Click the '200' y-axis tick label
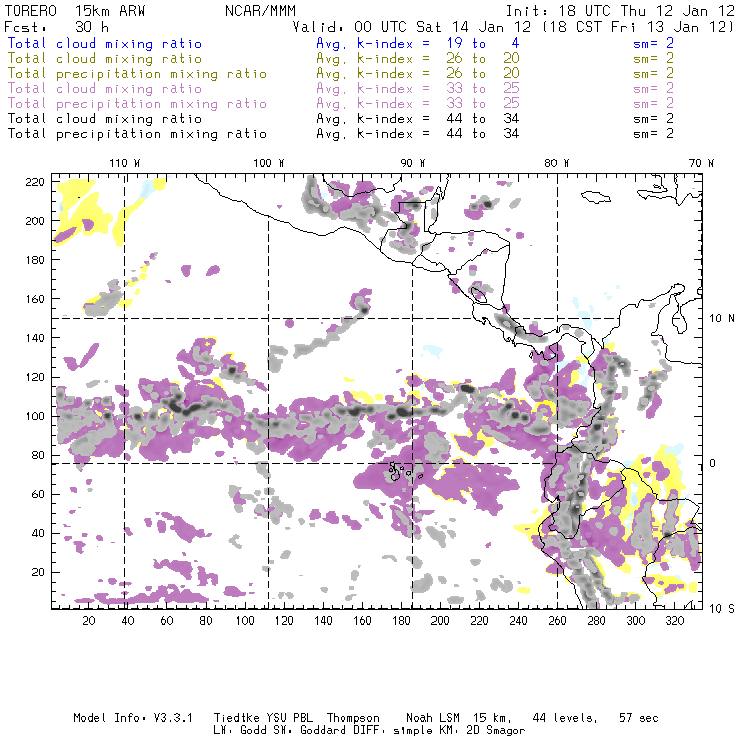This screenshot has height=740, width=740. tap(35, 221)
